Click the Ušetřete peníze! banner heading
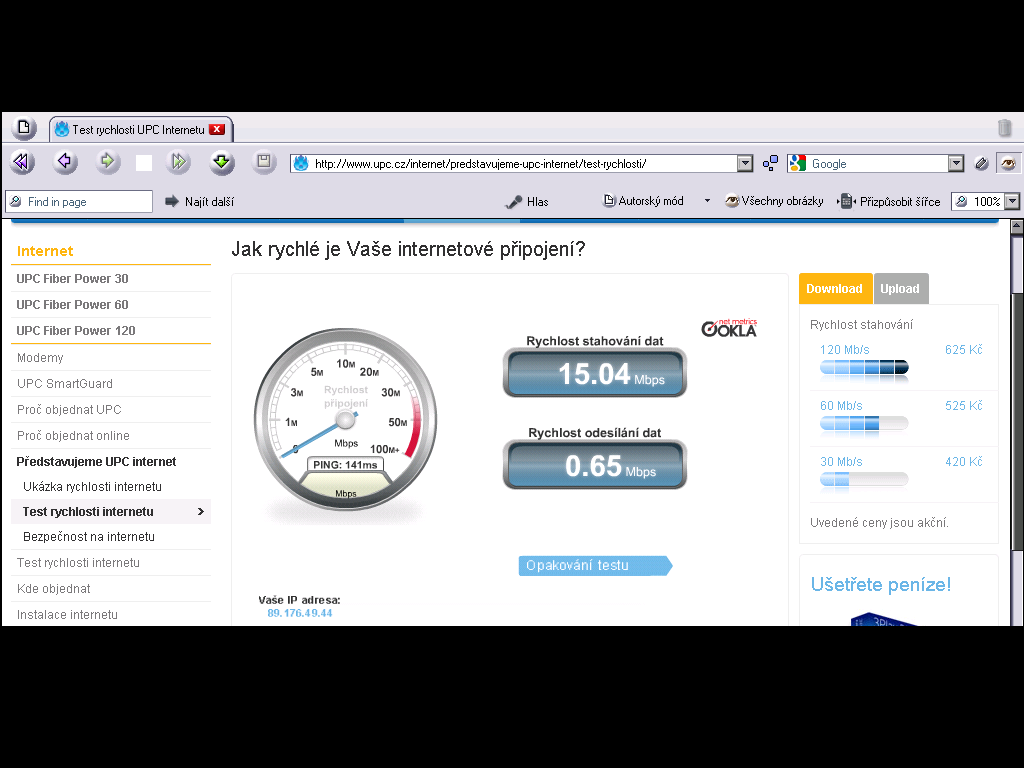Viewport: 1024px width, 768px height. 881,584
